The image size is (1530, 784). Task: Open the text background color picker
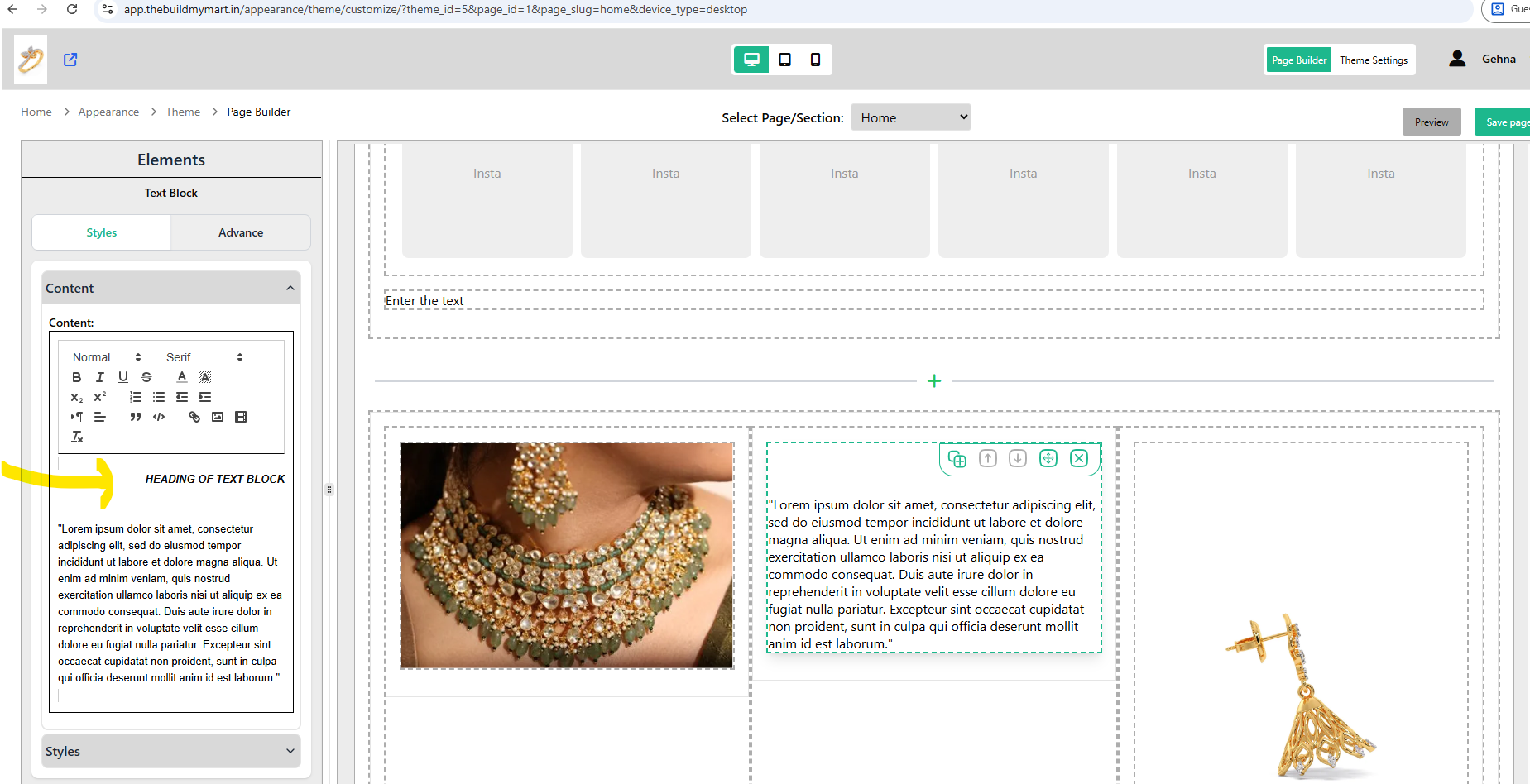(x=205, y=377)
